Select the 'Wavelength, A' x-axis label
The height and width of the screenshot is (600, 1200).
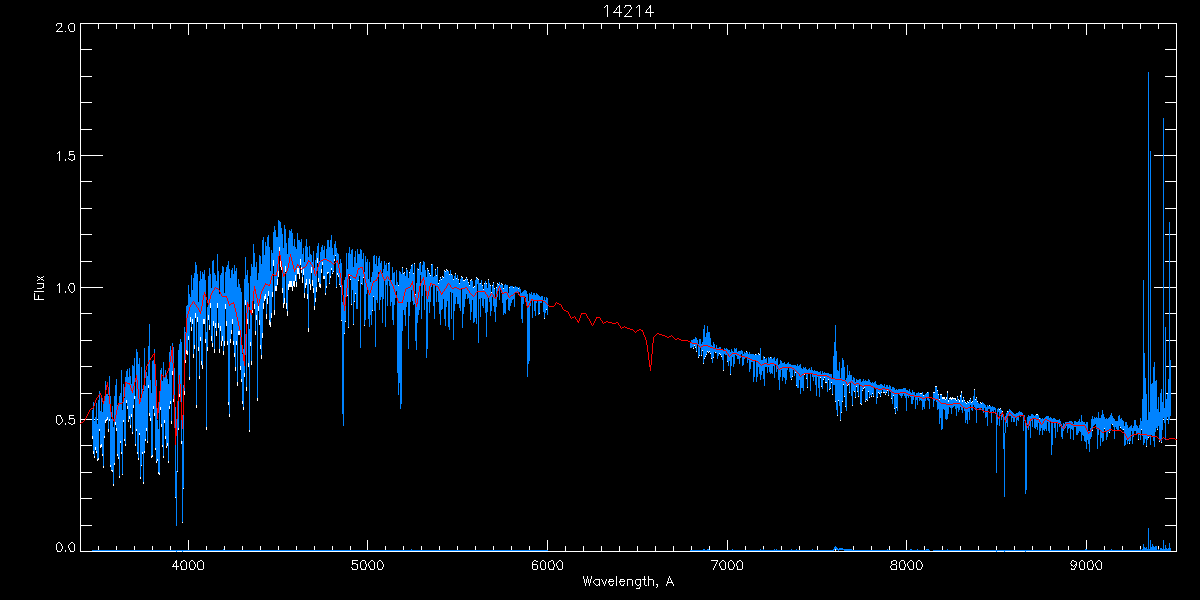coord(628,582)
